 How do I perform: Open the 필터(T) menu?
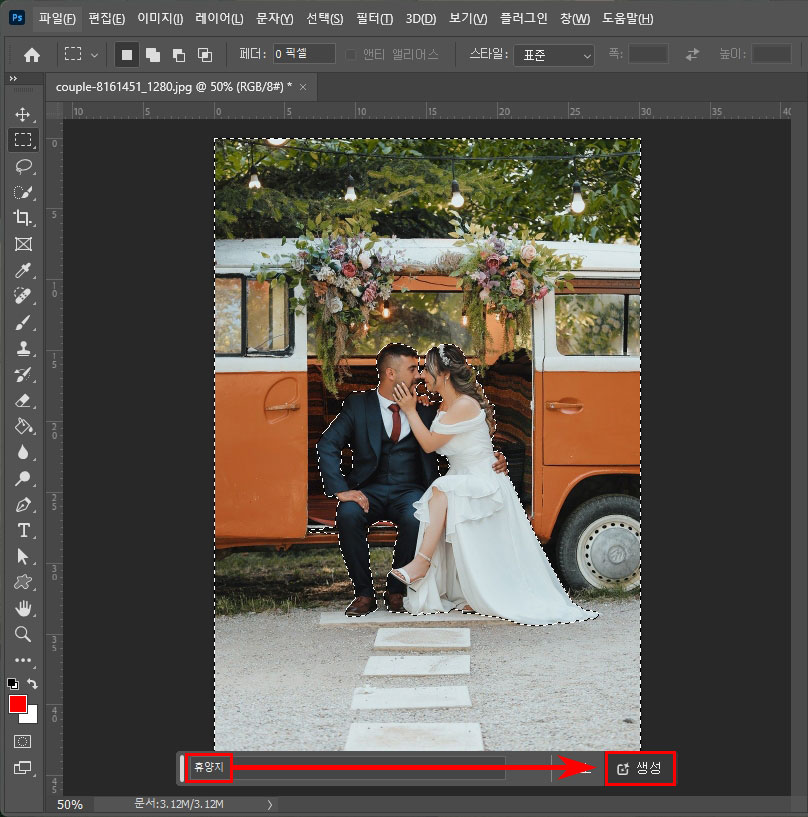click(x=375, y=19)
